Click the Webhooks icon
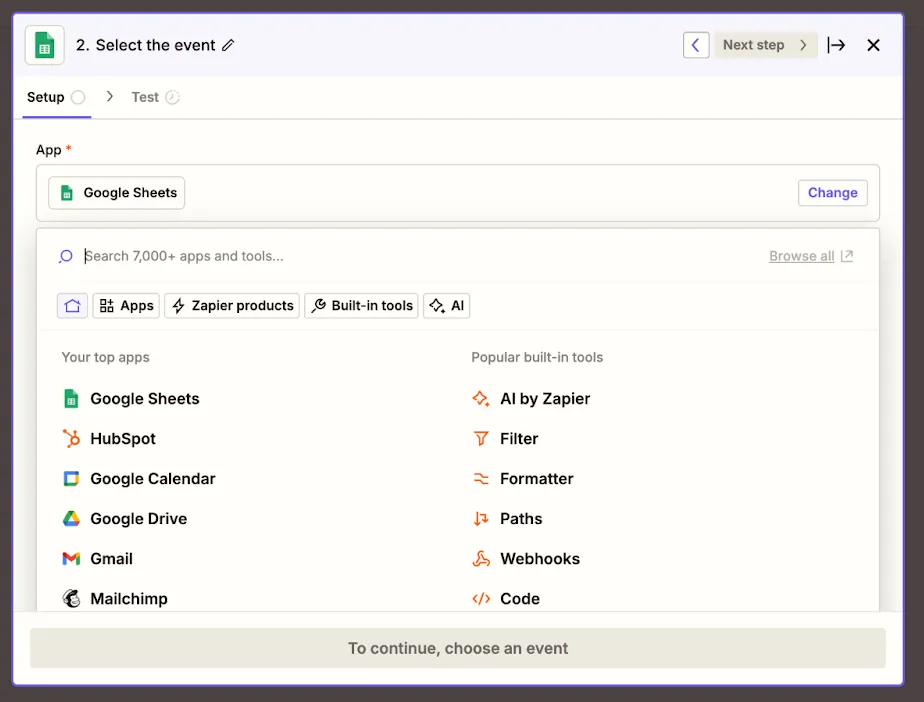Viewport: 924px width, 702px height. click(481, 559)
